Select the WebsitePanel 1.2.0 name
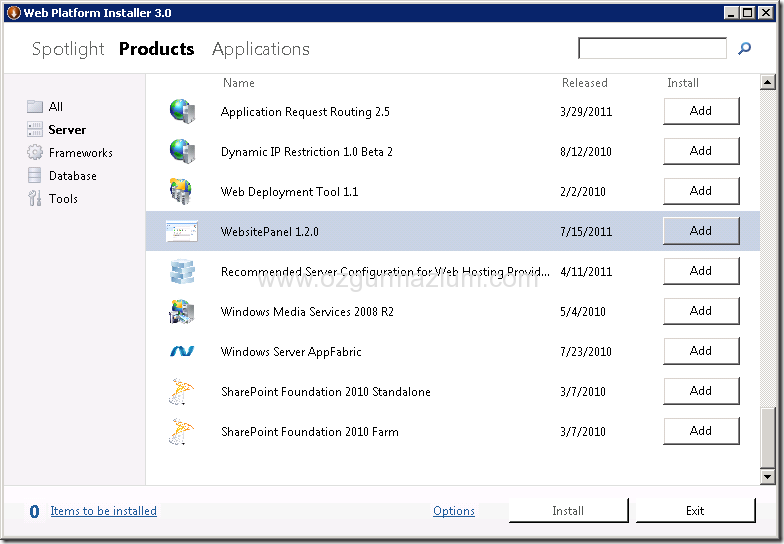Image resolution: width=784 pixels, height=544 pixels. coord(270,232)
